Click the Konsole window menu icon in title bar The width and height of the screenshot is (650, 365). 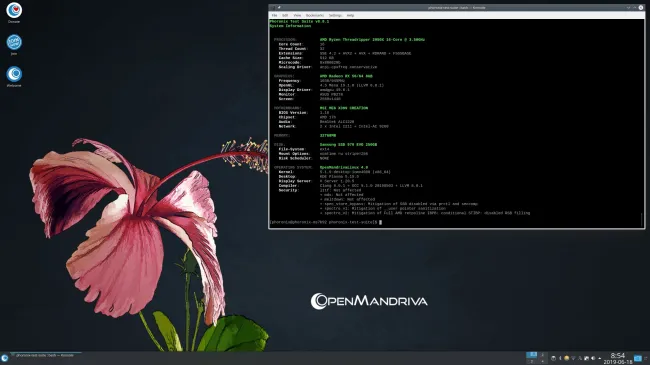(273, 7)
